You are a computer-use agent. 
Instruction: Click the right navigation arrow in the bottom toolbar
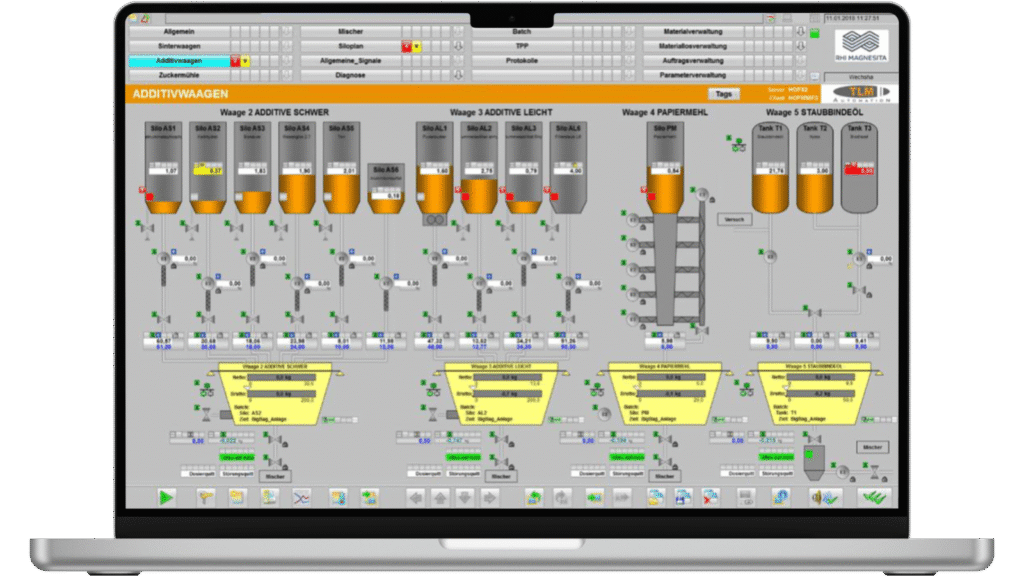point(490,498)
